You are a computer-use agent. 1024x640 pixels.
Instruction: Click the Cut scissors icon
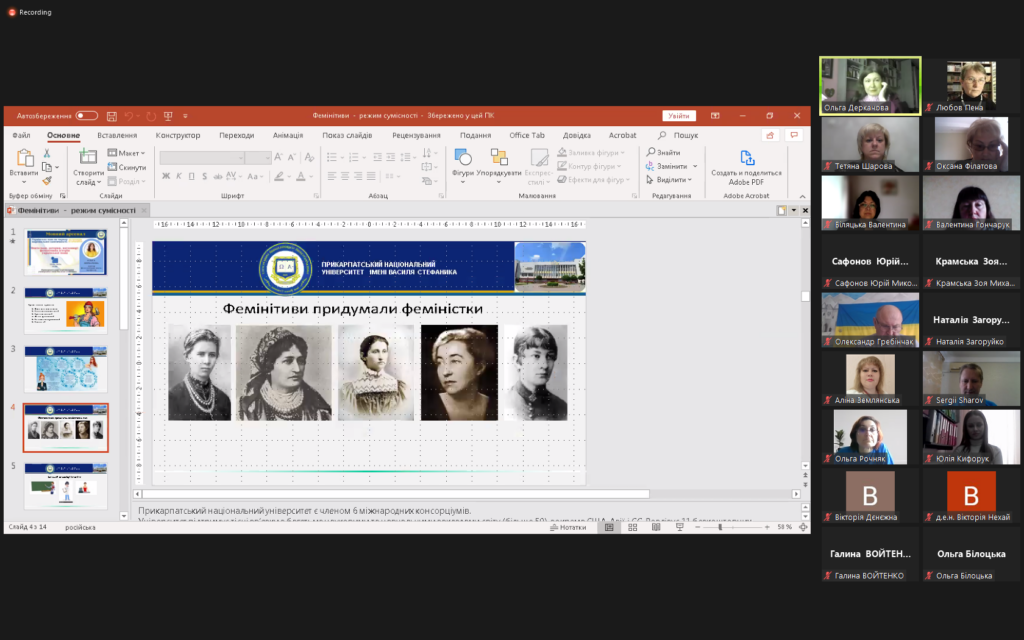click(x=47, y=153)
